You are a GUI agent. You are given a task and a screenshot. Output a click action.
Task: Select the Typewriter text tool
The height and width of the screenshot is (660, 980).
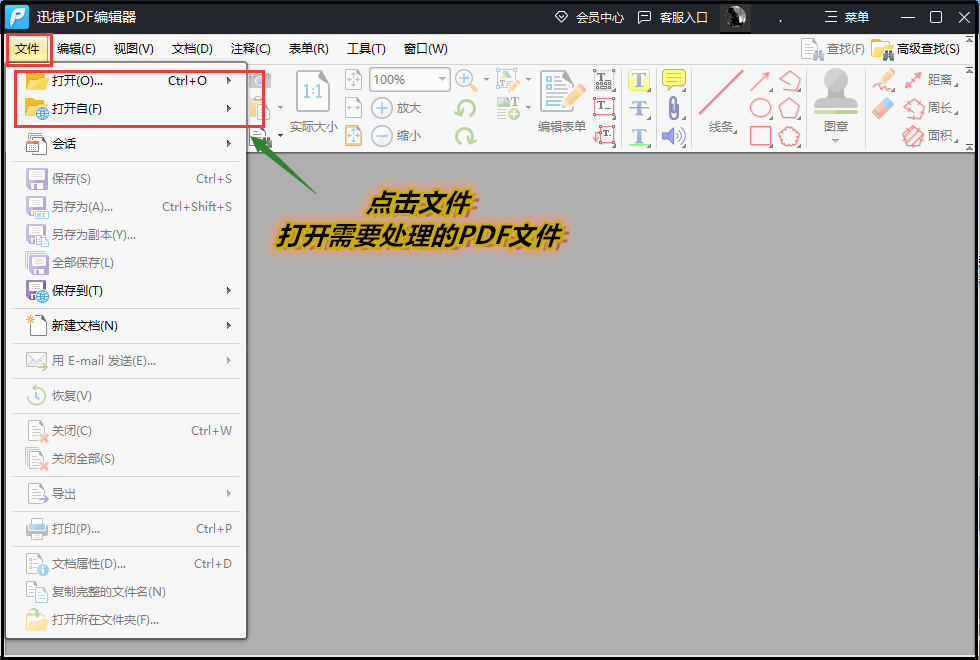pos(604,80)
